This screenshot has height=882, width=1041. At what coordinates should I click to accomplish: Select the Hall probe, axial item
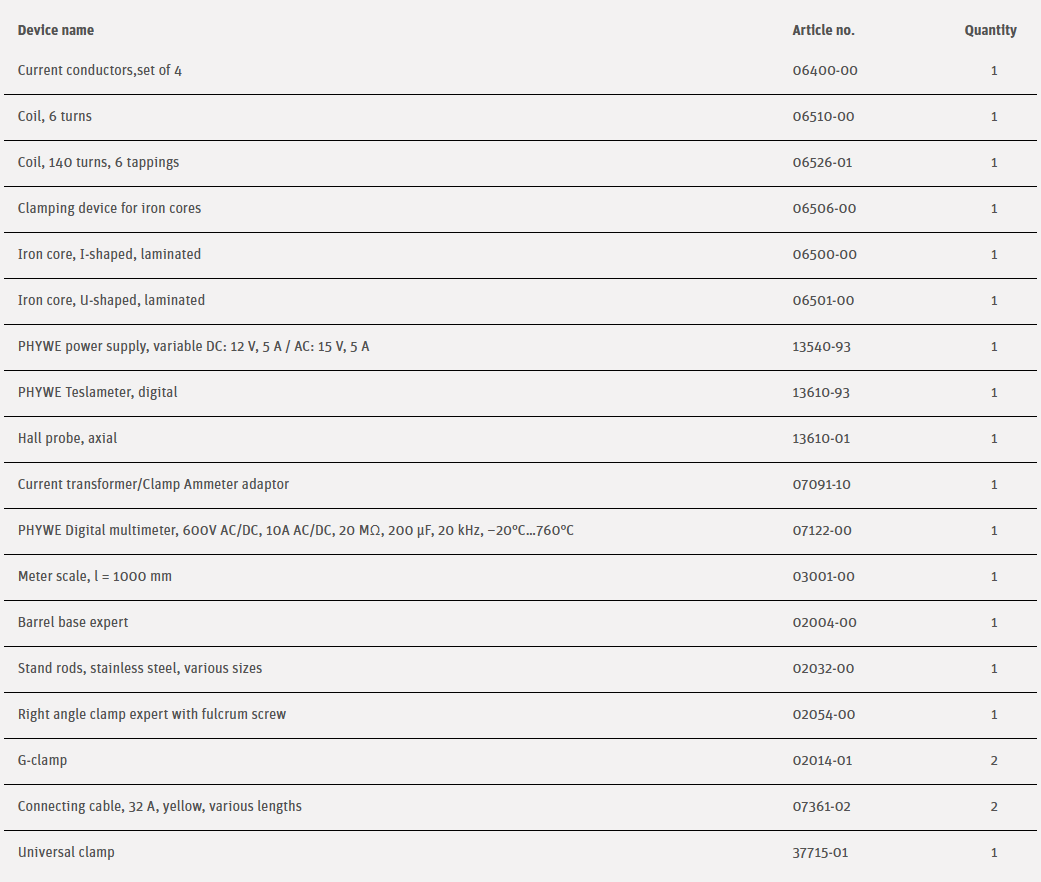click(67, 439)
